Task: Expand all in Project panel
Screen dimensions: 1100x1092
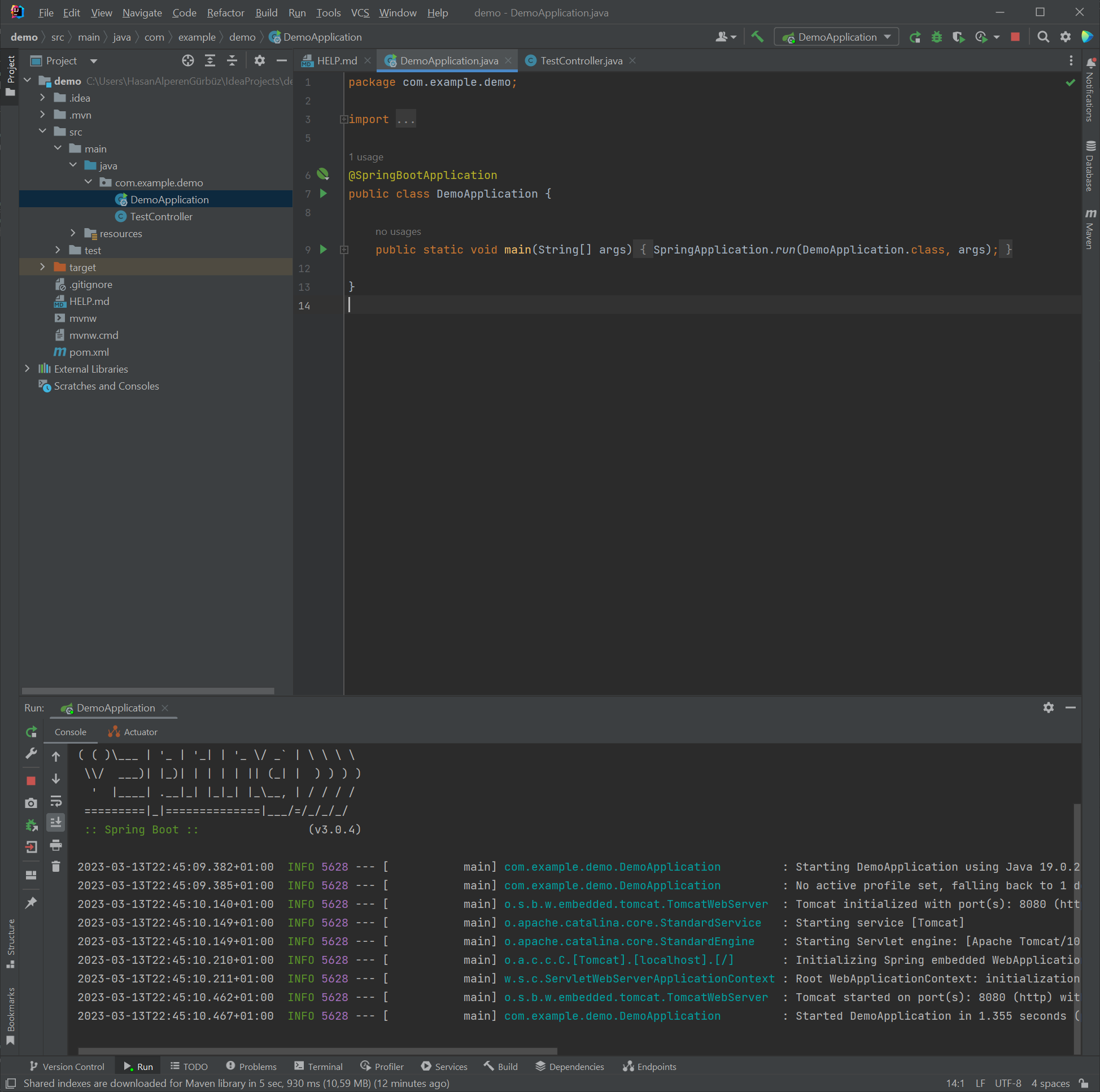Action: 210,60
